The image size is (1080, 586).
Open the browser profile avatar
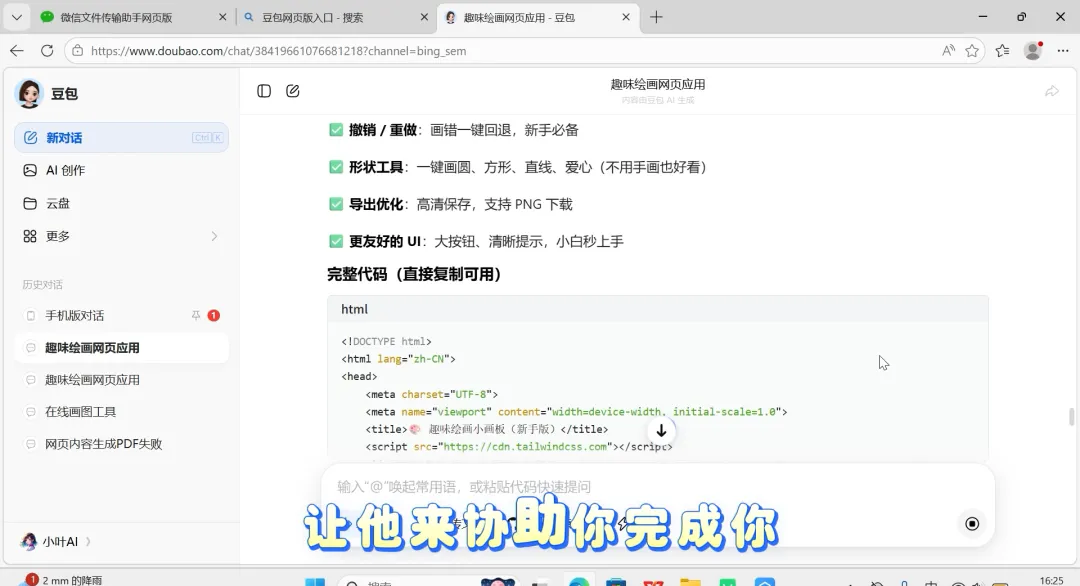point(1032,51)
